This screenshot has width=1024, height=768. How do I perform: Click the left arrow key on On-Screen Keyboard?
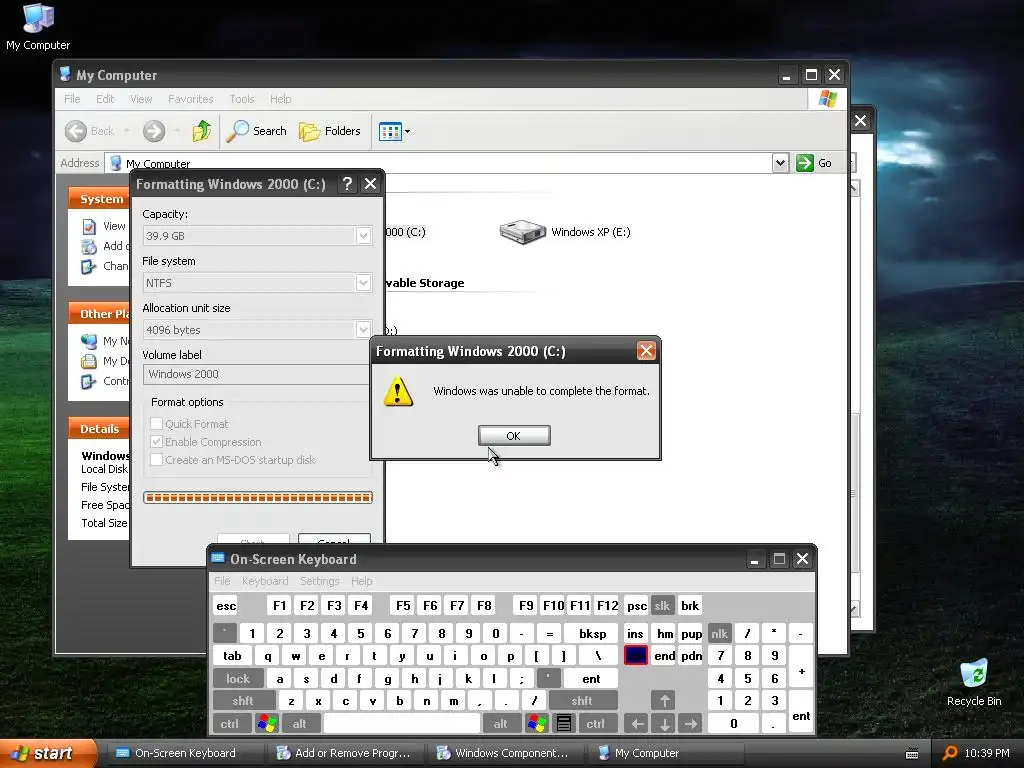(637, 724)
